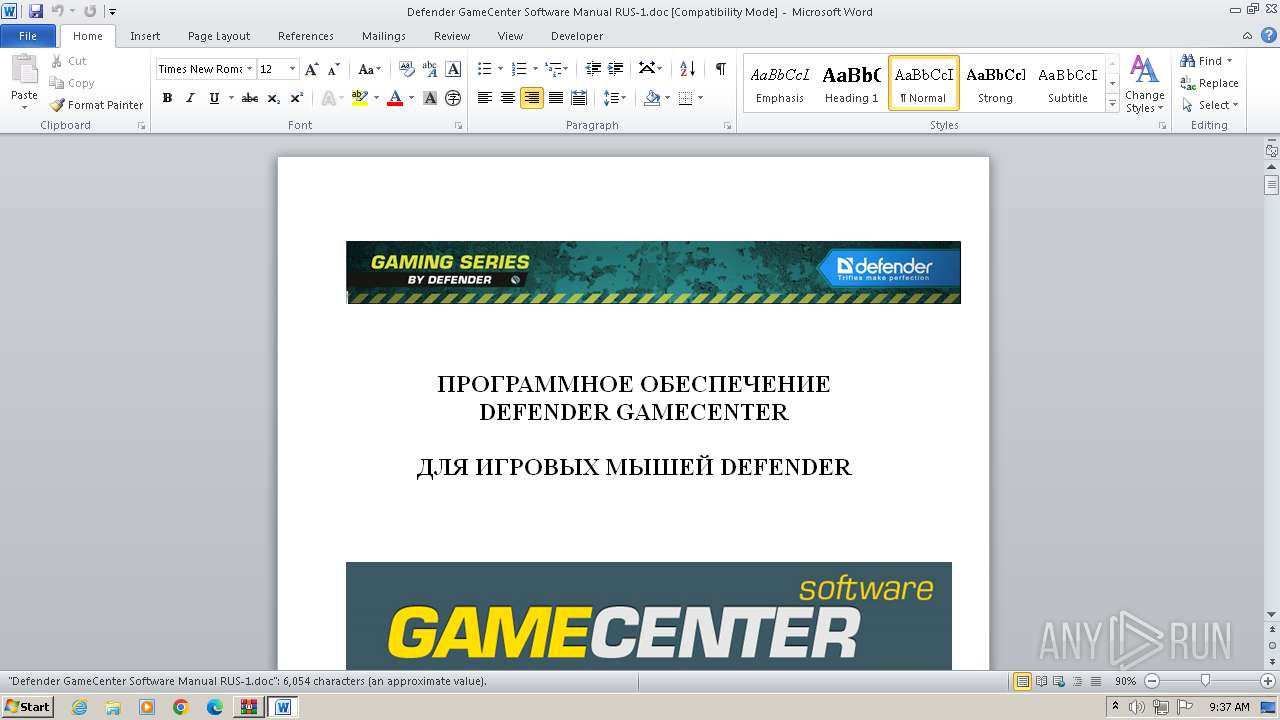Click the Character Border icon

453,69
